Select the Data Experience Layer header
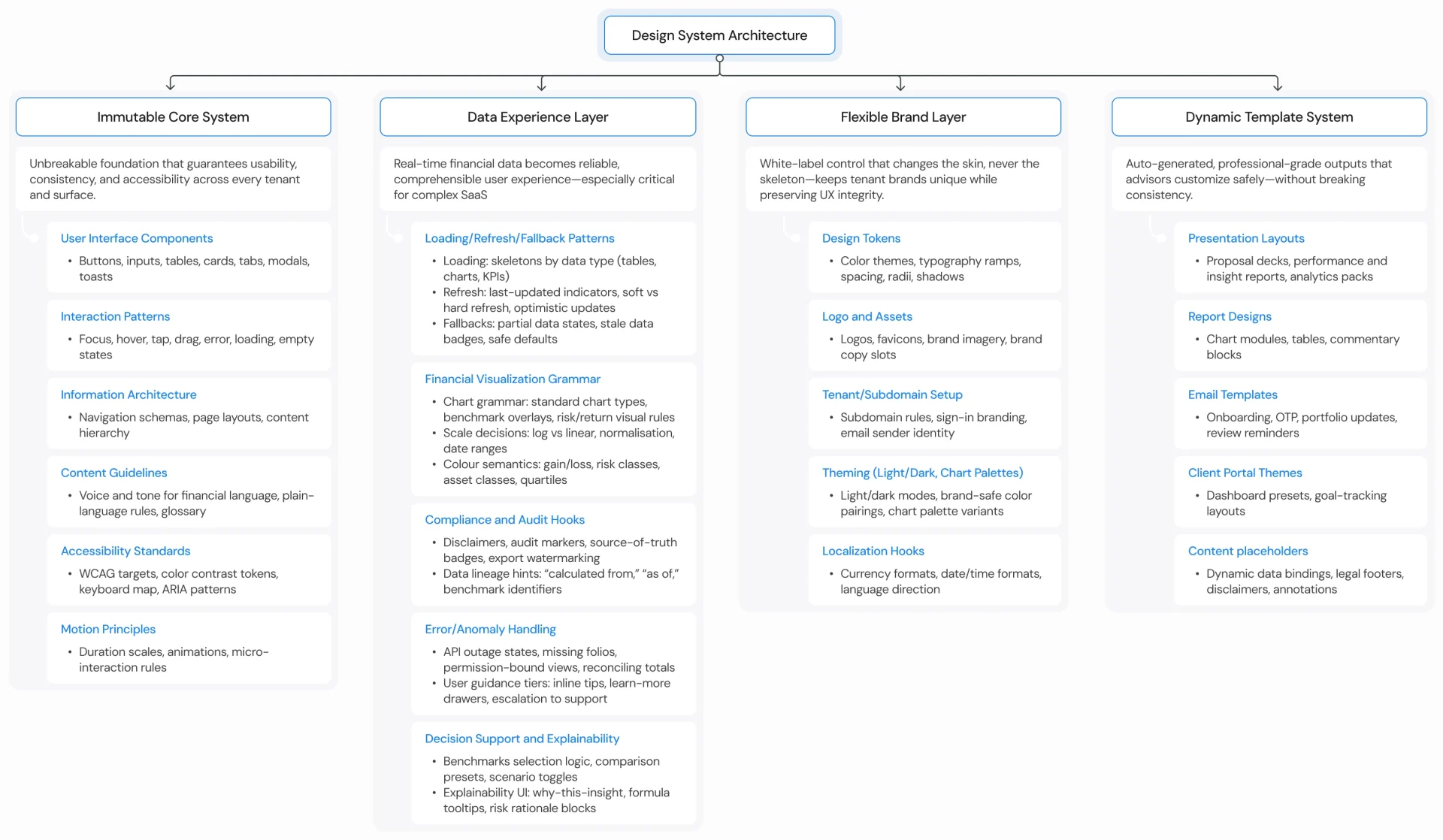The width and height of the screenshot is (1443, 840). click(x=537, y=117)
